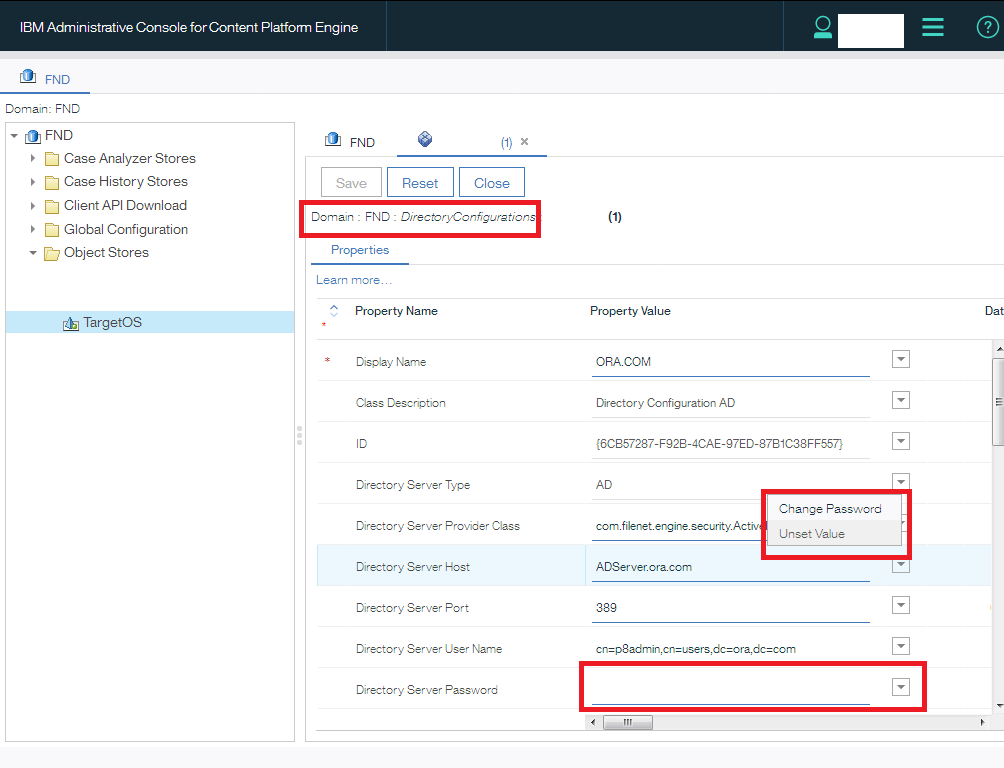Image resolution: width=1004 pixels, height=768 pixels.
Task: Click the directory configuration tab icon
Action: 425,139
